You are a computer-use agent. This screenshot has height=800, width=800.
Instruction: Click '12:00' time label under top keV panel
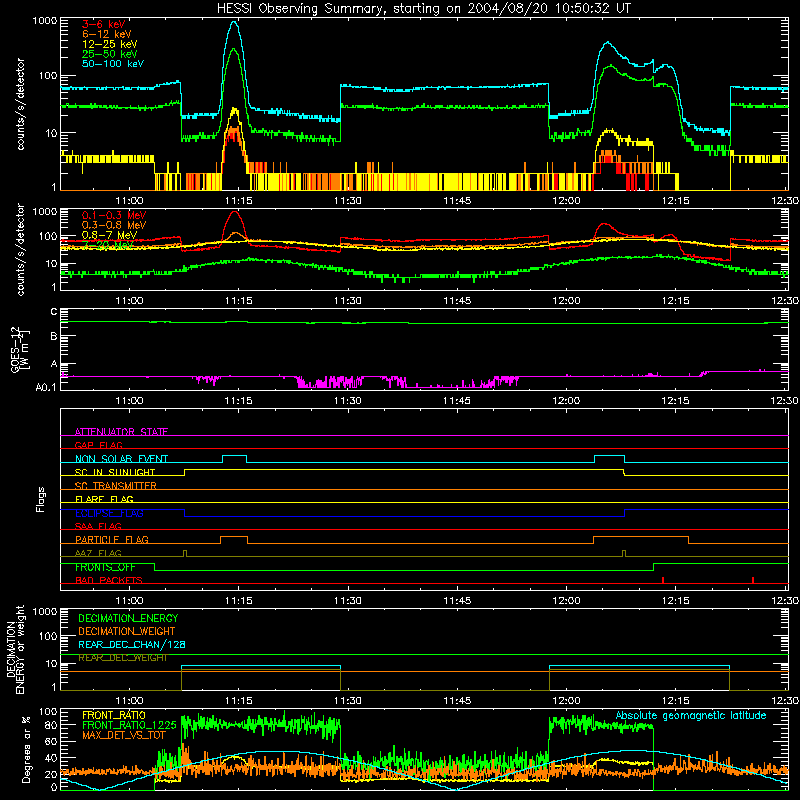coord(566,201)
